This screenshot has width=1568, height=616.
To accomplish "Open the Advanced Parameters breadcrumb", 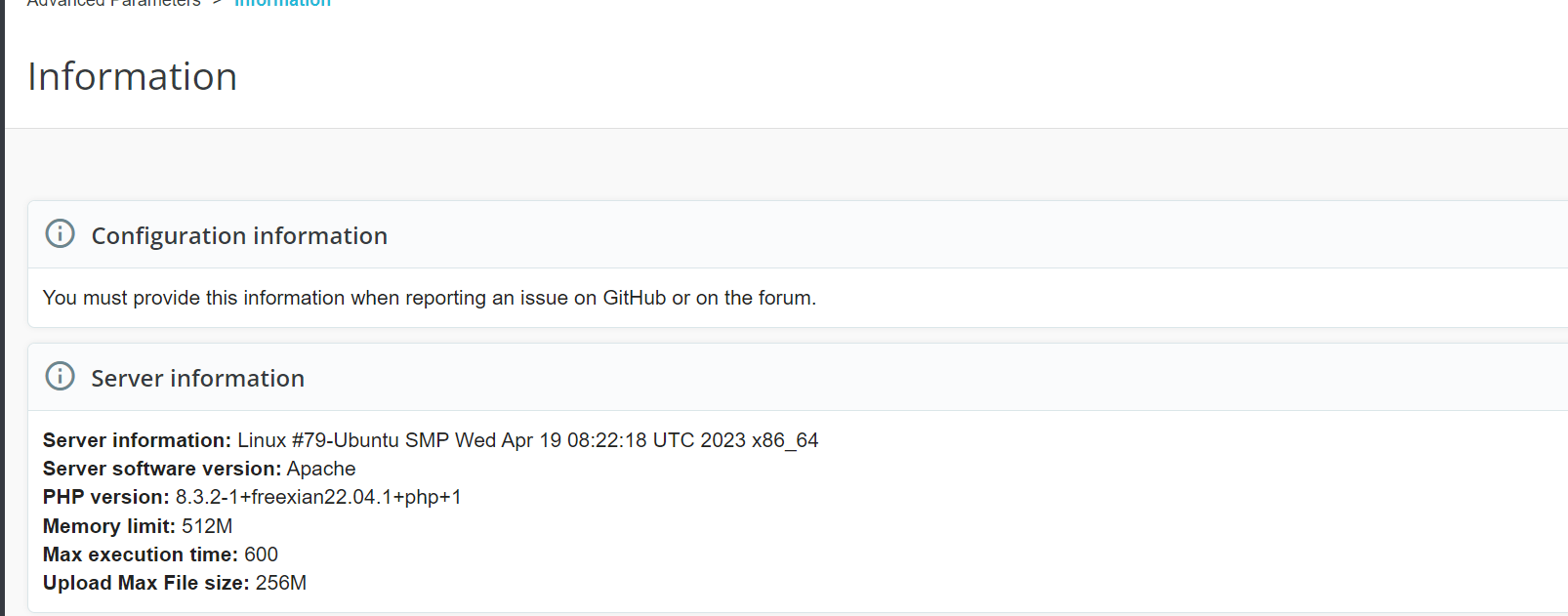I will point(113,4).
